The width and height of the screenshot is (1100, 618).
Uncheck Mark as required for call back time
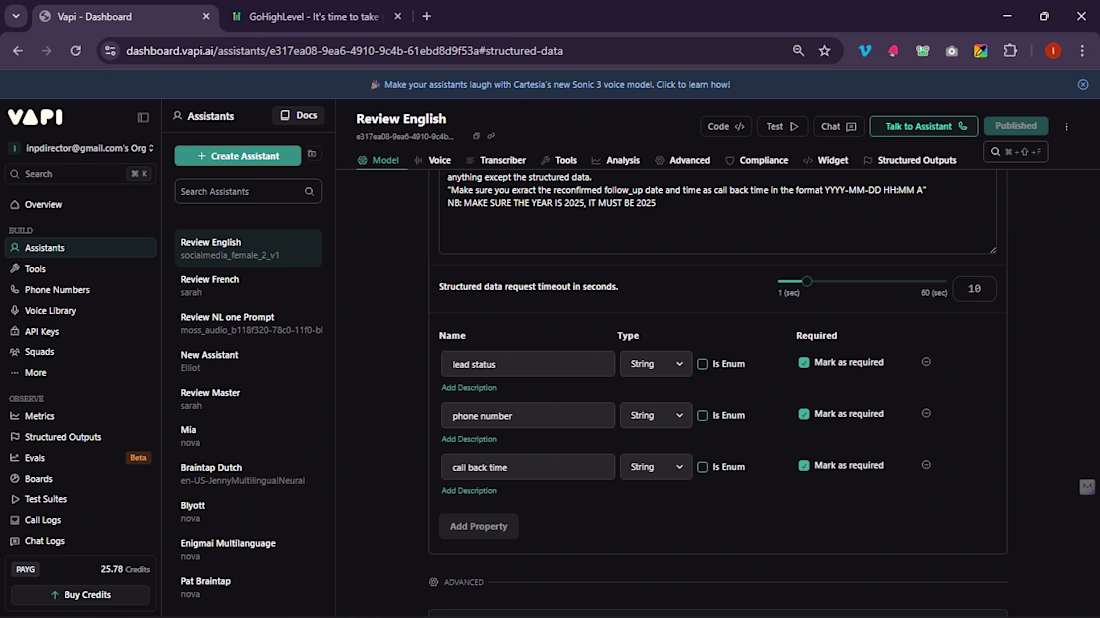click(x=804, y=466)
